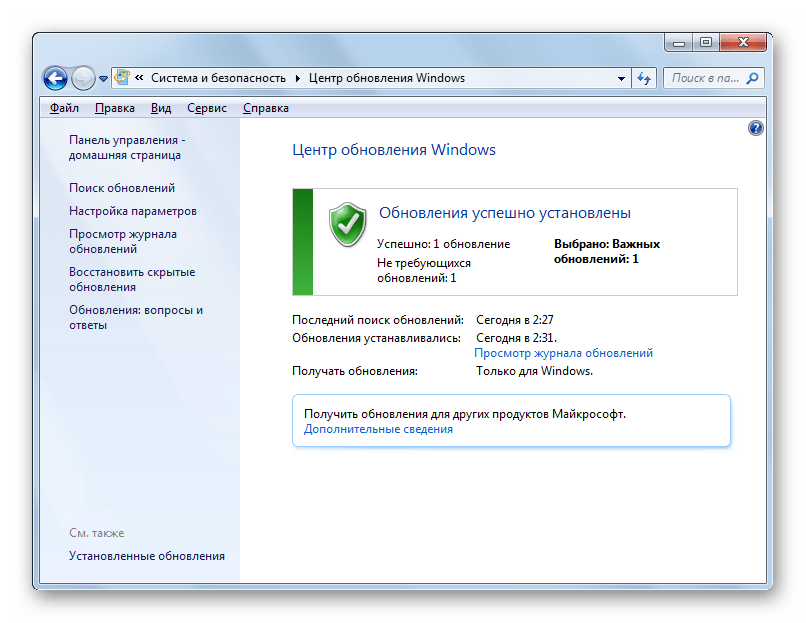Click Выбрано: Важных обновлений: 1 text
The height and width of the screenshot is (623, 806).
(x=607, y=251)
